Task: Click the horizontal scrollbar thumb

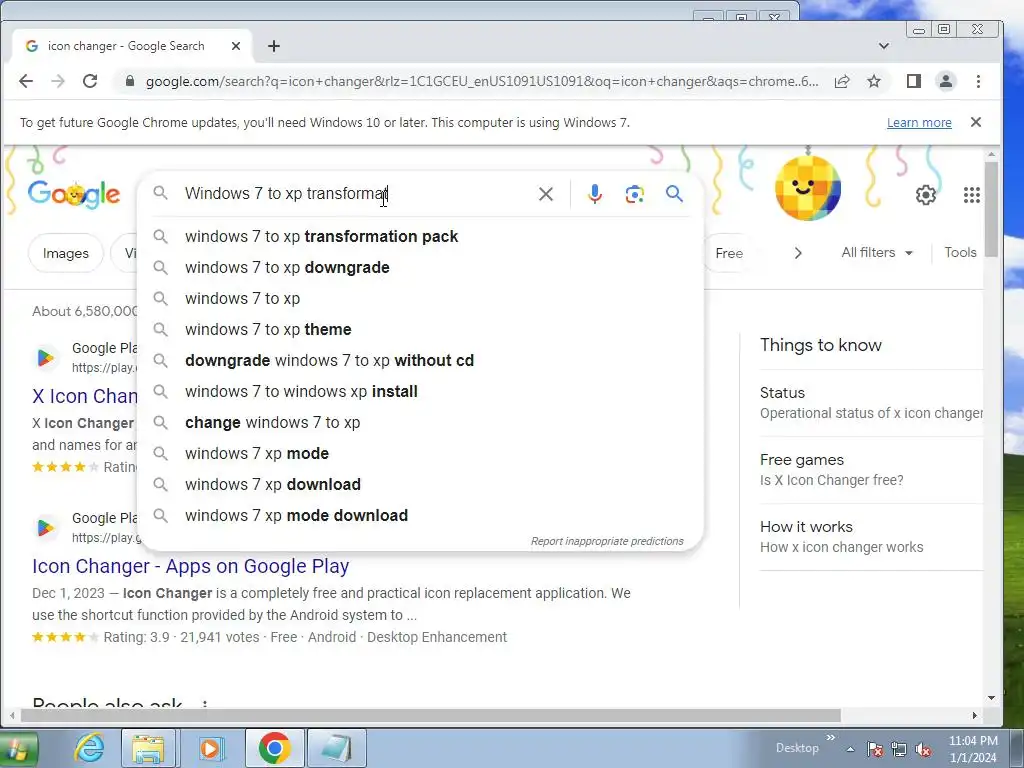Action: coord(431,716)
